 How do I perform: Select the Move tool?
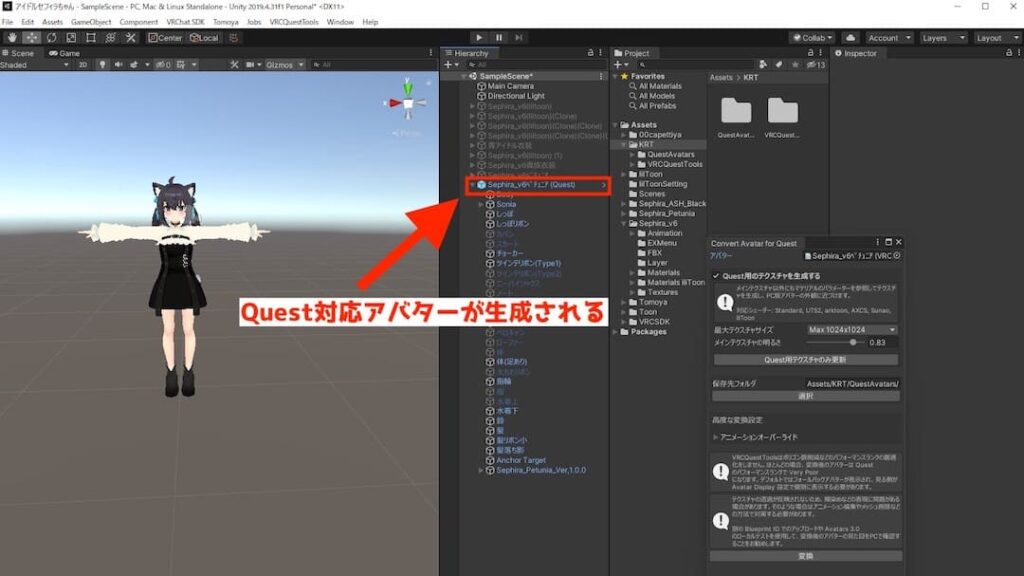(31, 38)
